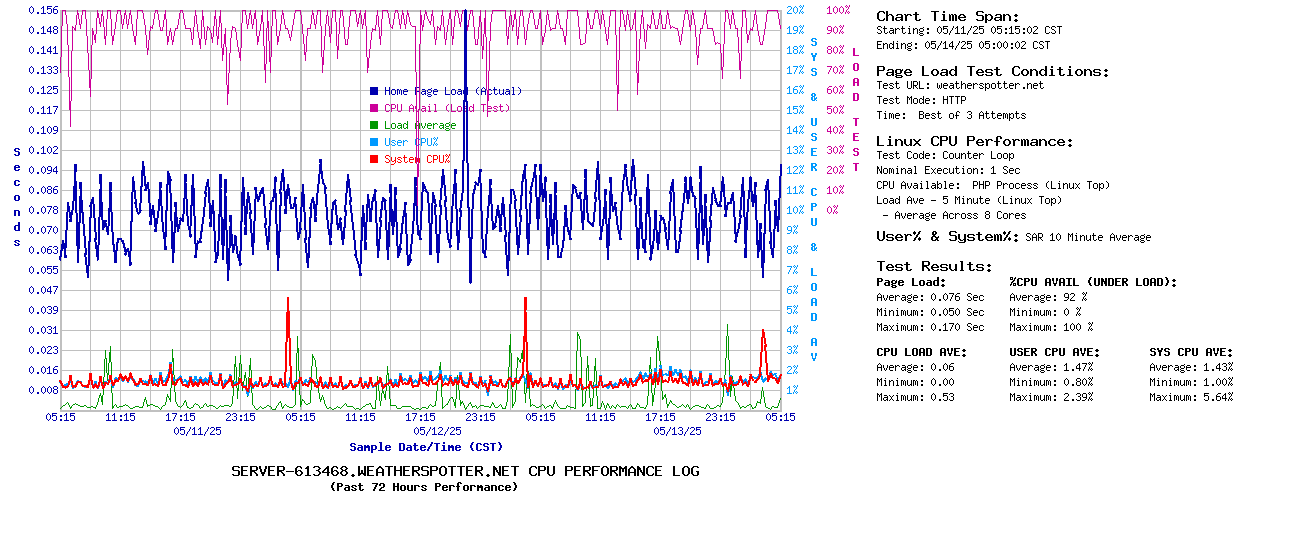The image size is (1300, 550).
Task: Click the Linux CPU Performance heading
Action: [x=975, y=141]
